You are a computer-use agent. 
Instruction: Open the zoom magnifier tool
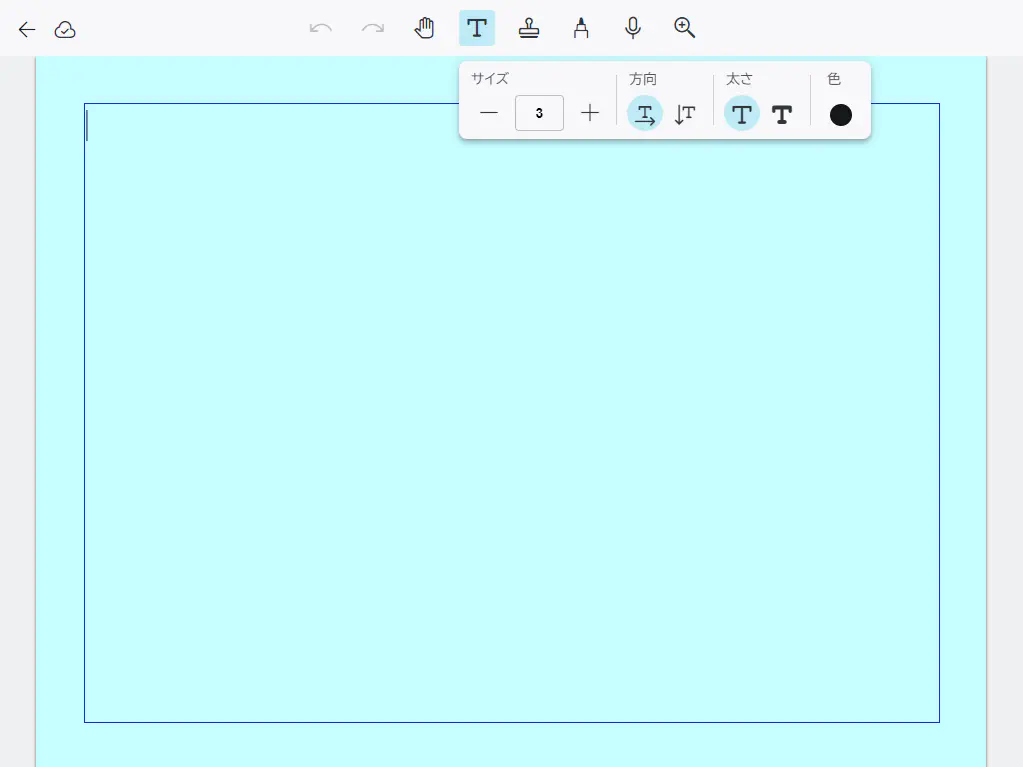click(685, 28)
